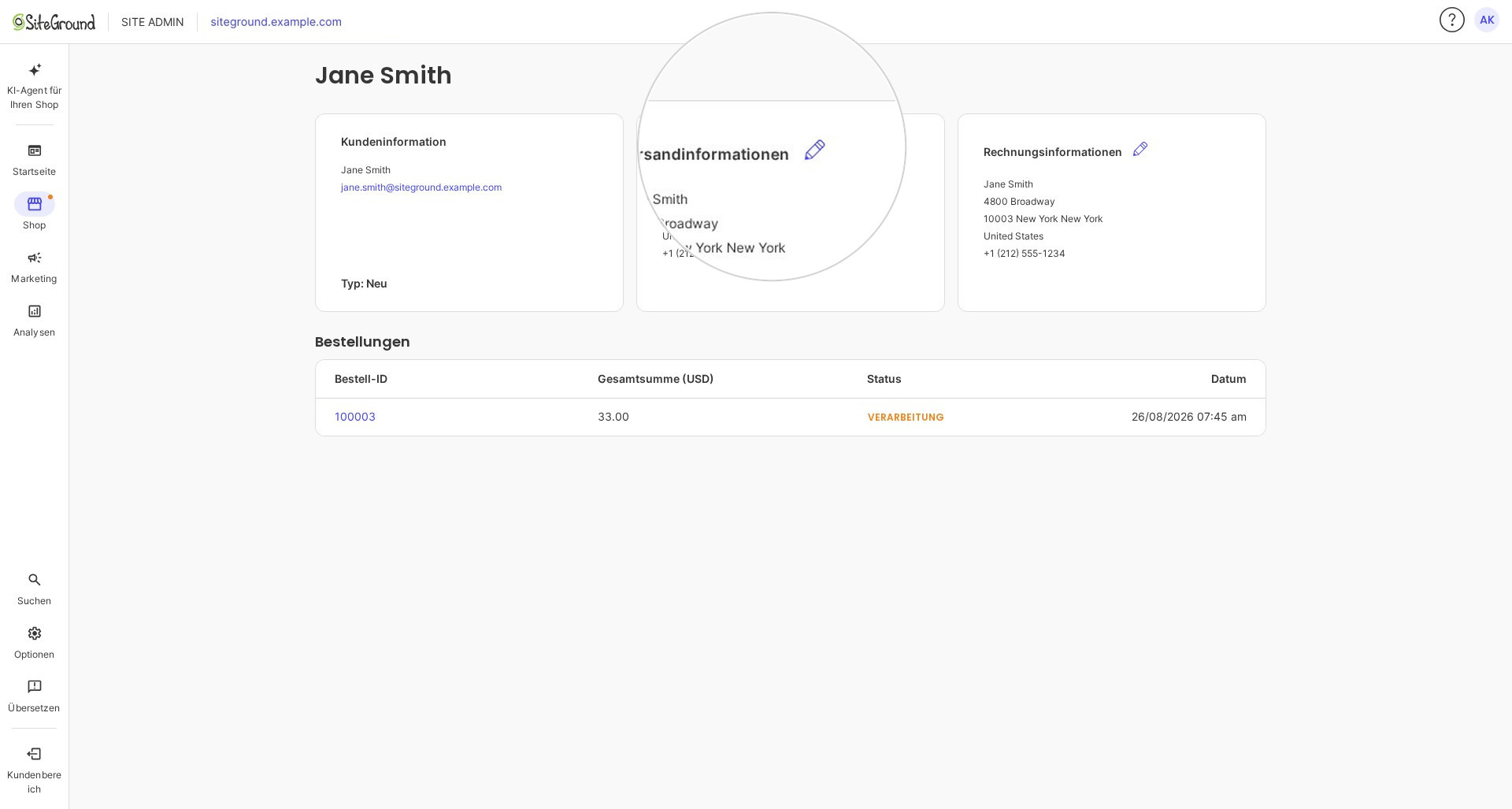Click the Datum column header
The width and height of the screenshot is (1512, 809).
[x=1228, y=379]
